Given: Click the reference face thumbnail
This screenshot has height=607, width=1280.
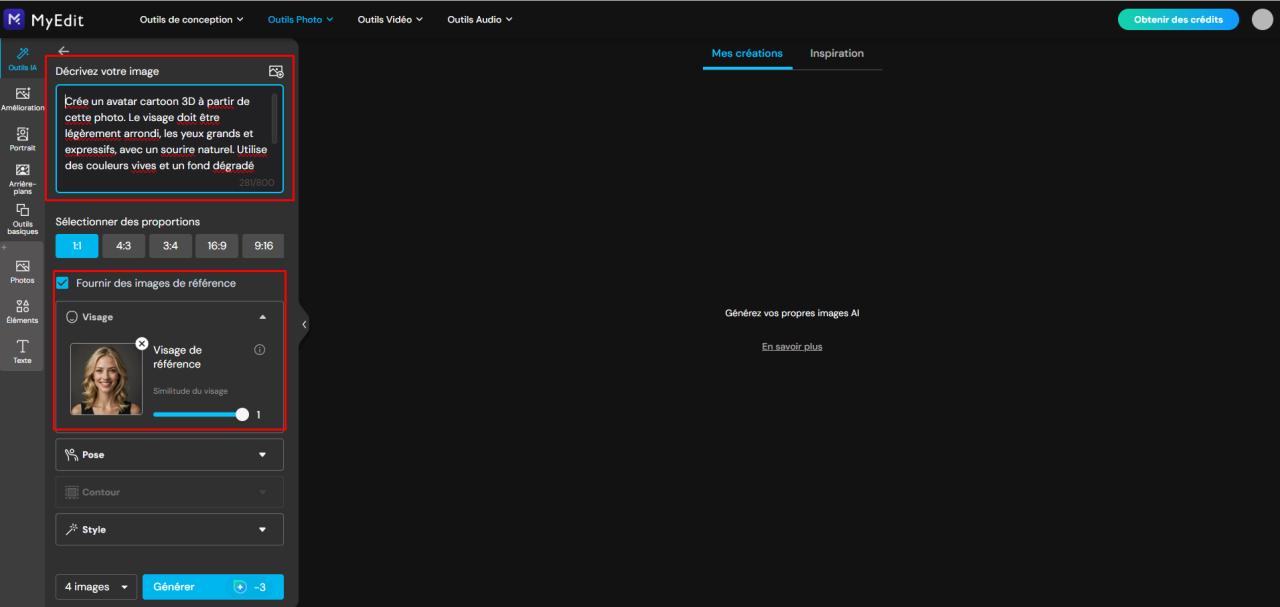Looking at the screenshot, I should coord(106,379).
